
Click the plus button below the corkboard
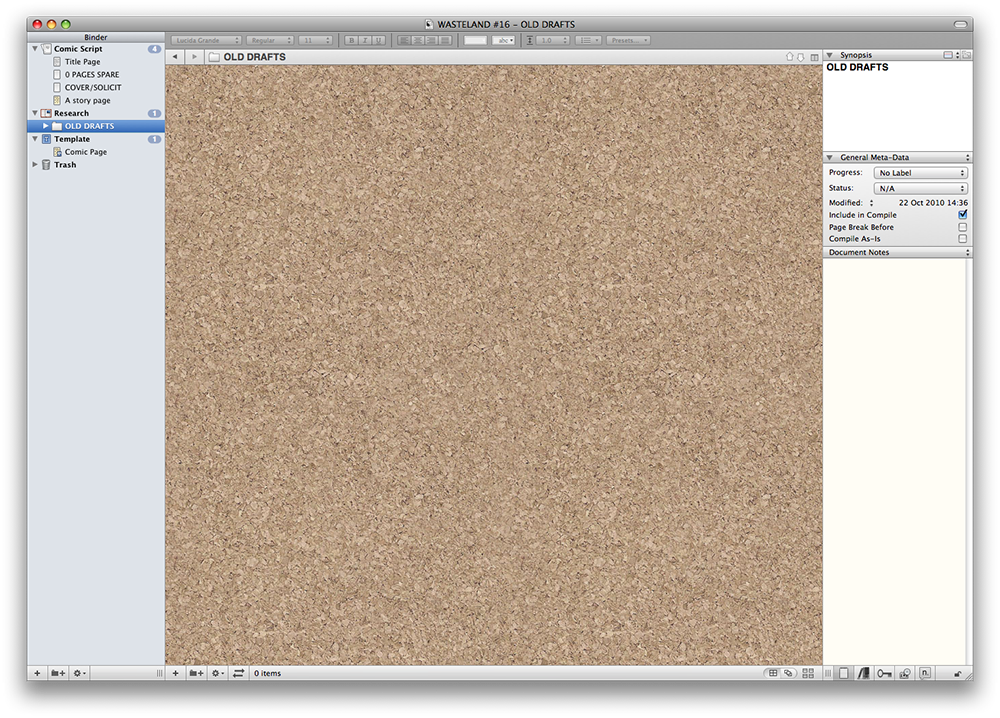(175, 674)
